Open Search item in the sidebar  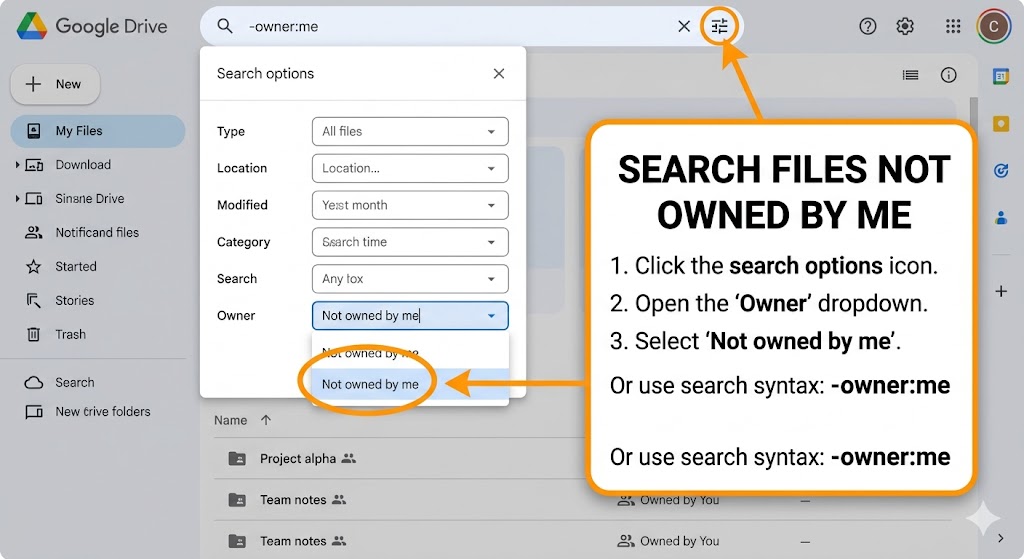[x=74, y=383]
